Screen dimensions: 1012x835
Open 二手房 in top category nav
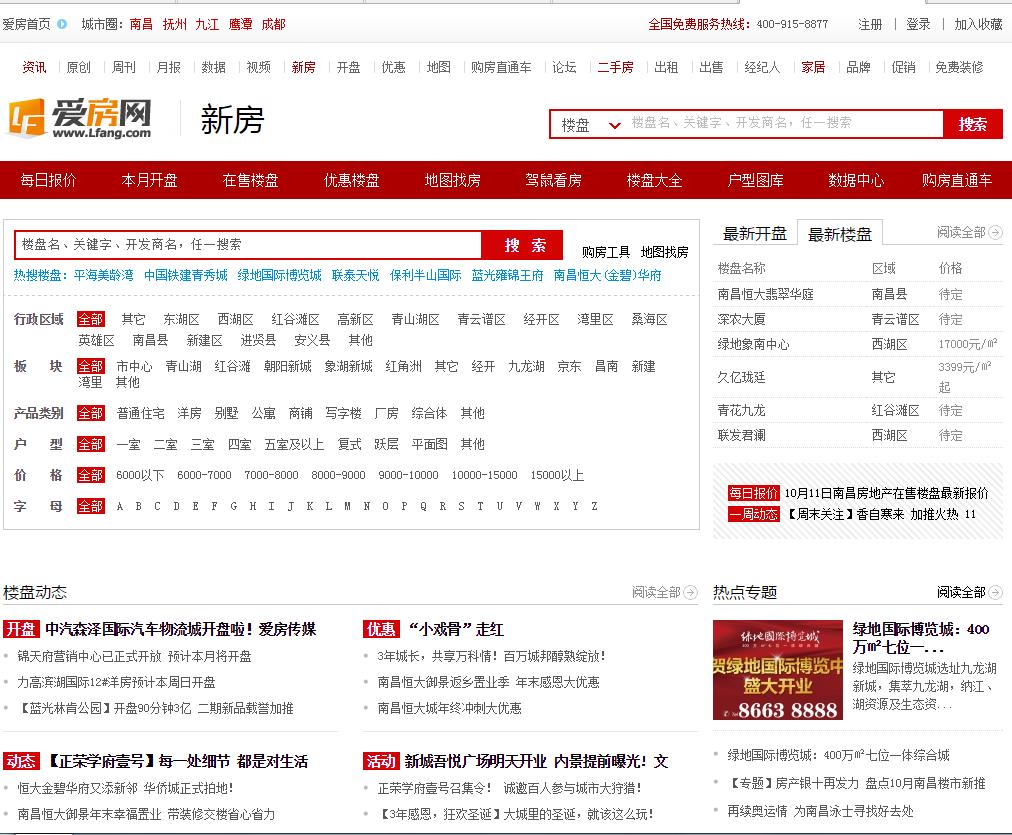[x=615, y=67]
